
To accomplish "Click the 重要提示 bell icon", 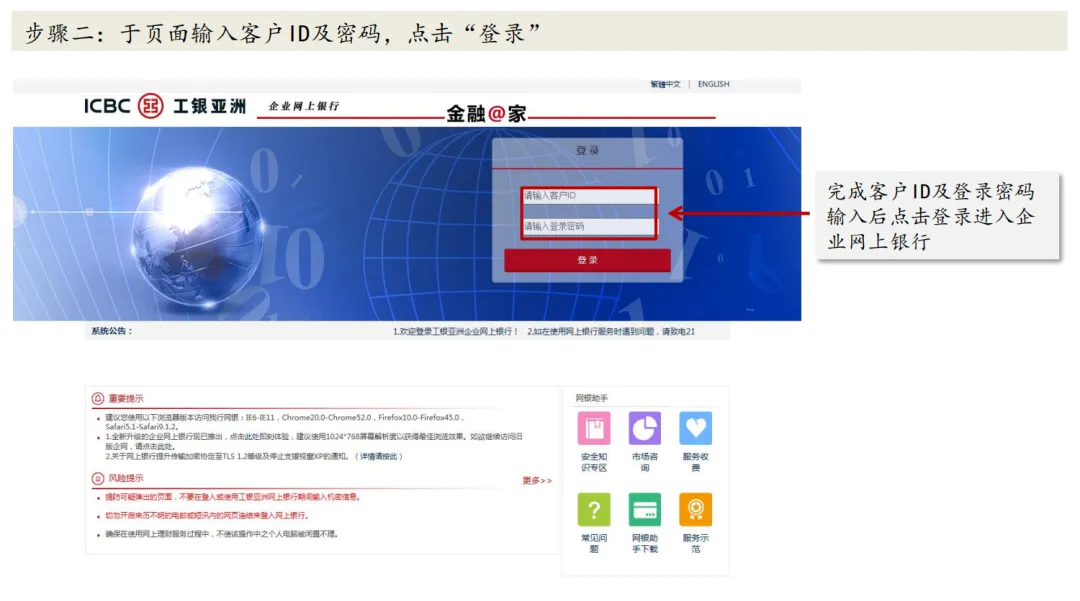I will (x=98, y=398).
